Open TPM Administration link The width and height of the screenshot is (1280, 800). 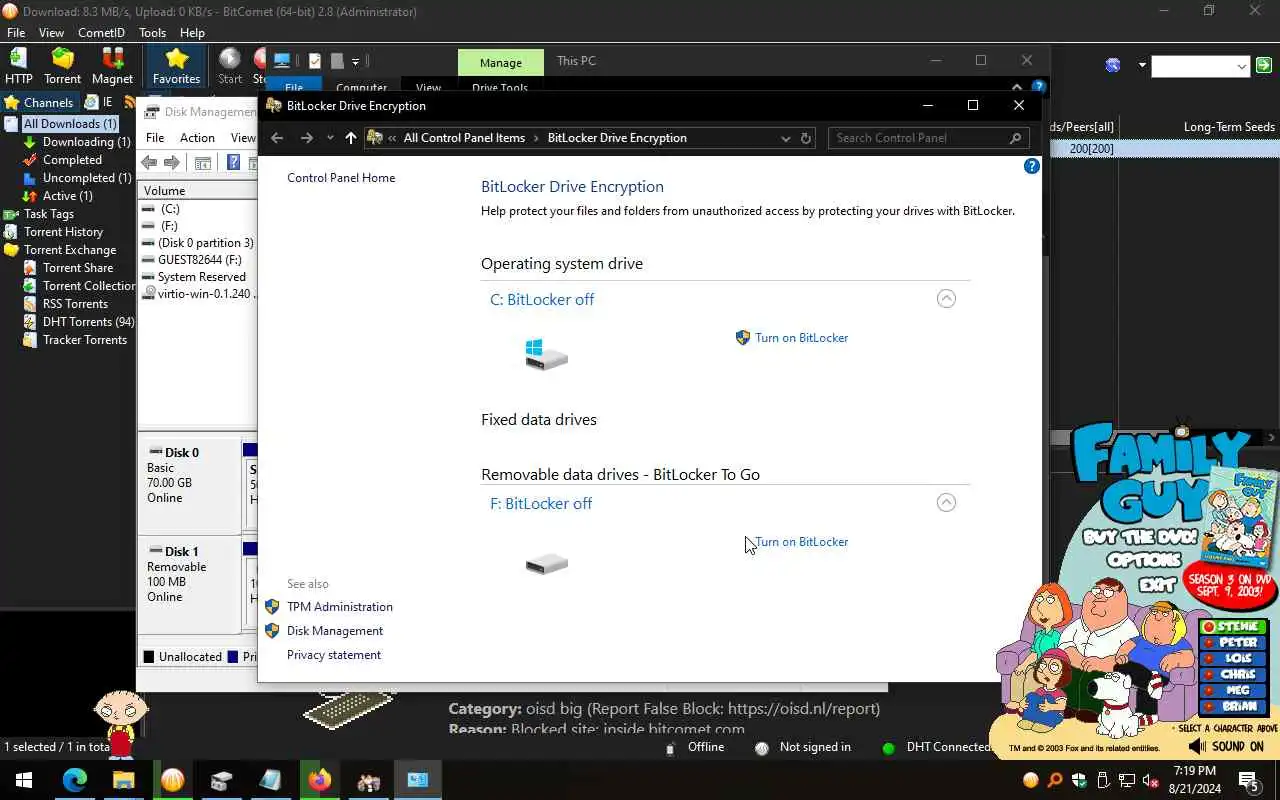coord(340,607)
